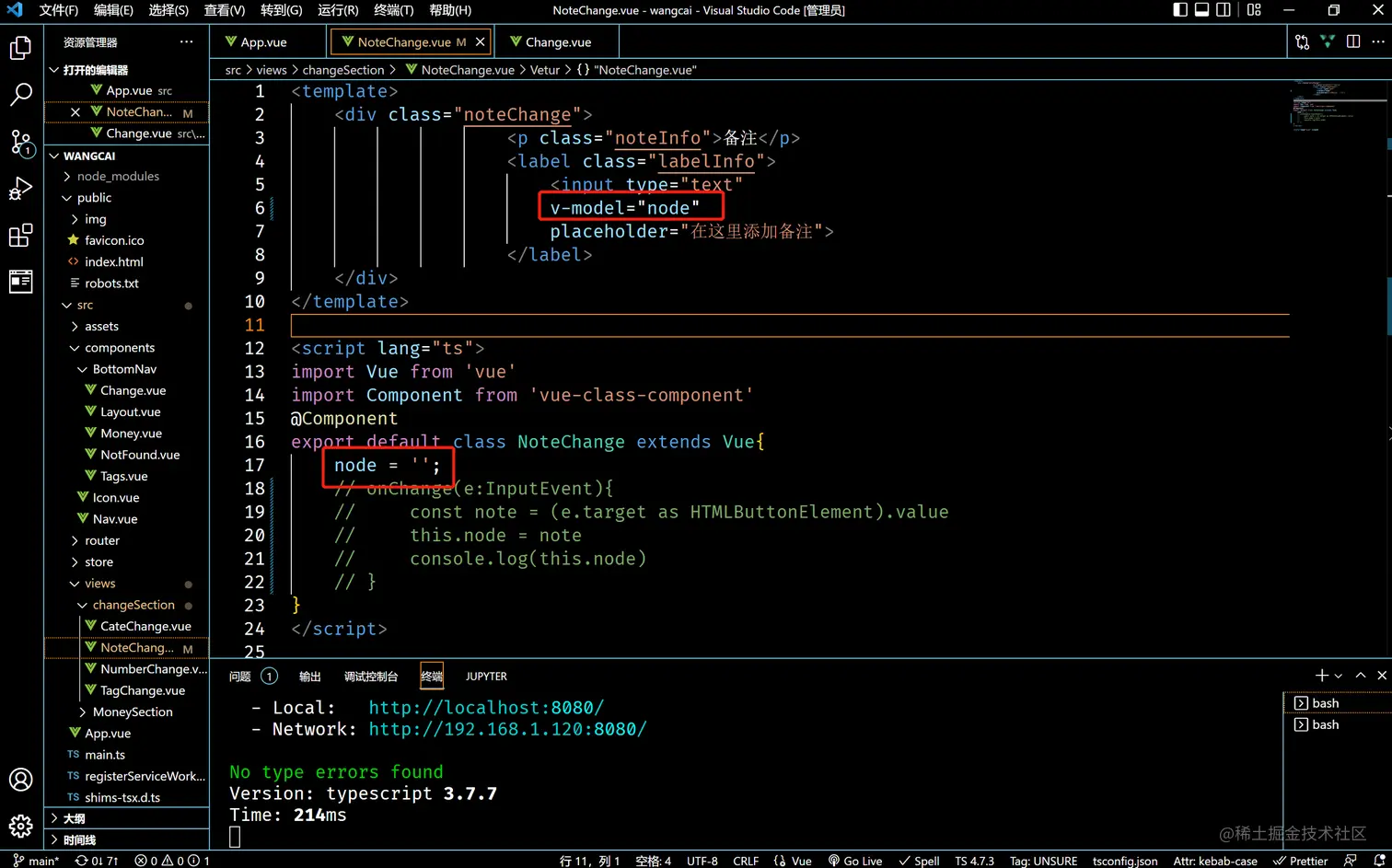
Task: Open the Explorer view in activity bar
Action: pos(20,48)
